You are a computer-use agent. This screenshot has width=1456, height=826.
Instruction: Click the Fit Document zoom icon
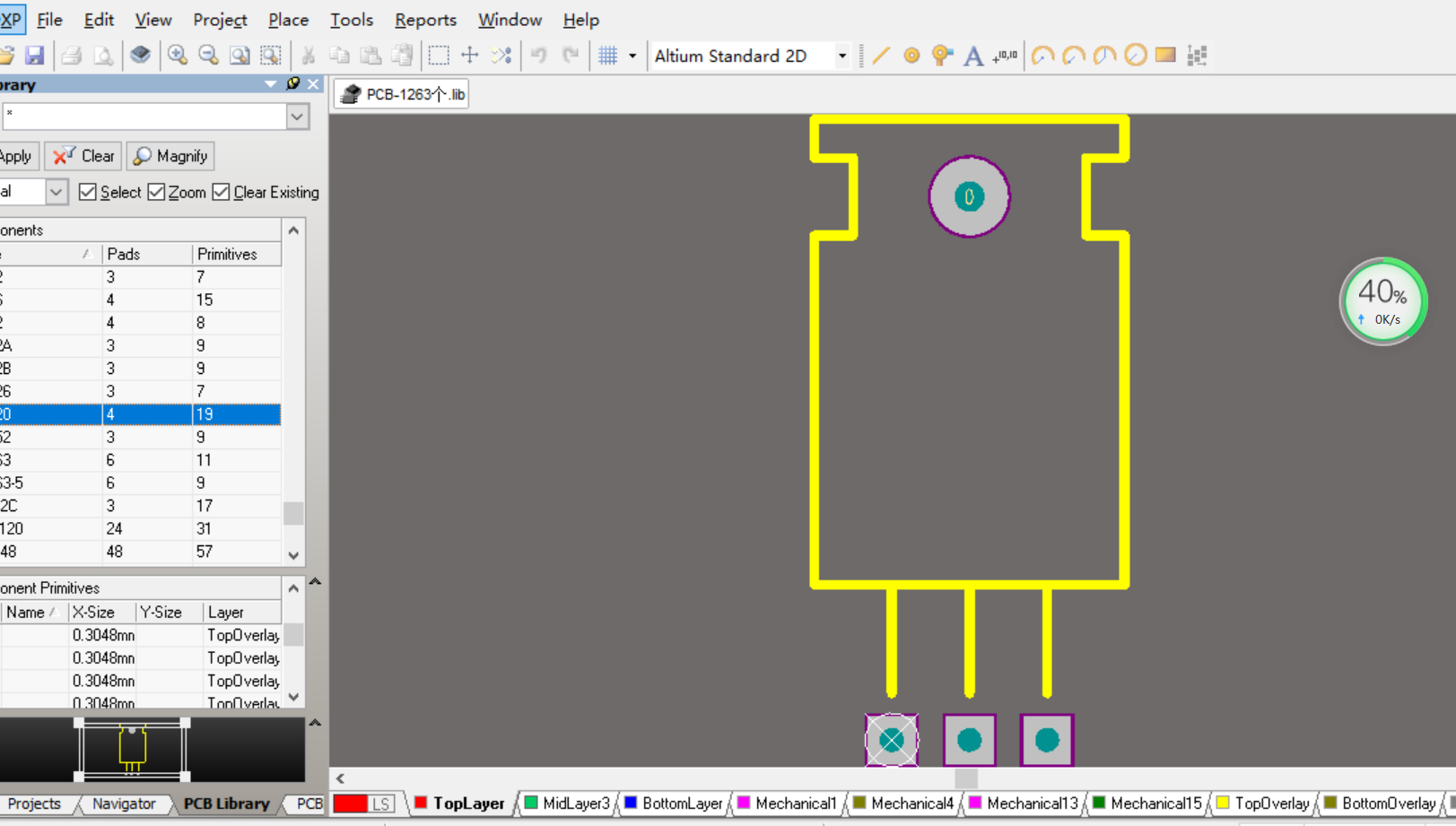coord(240,56)
